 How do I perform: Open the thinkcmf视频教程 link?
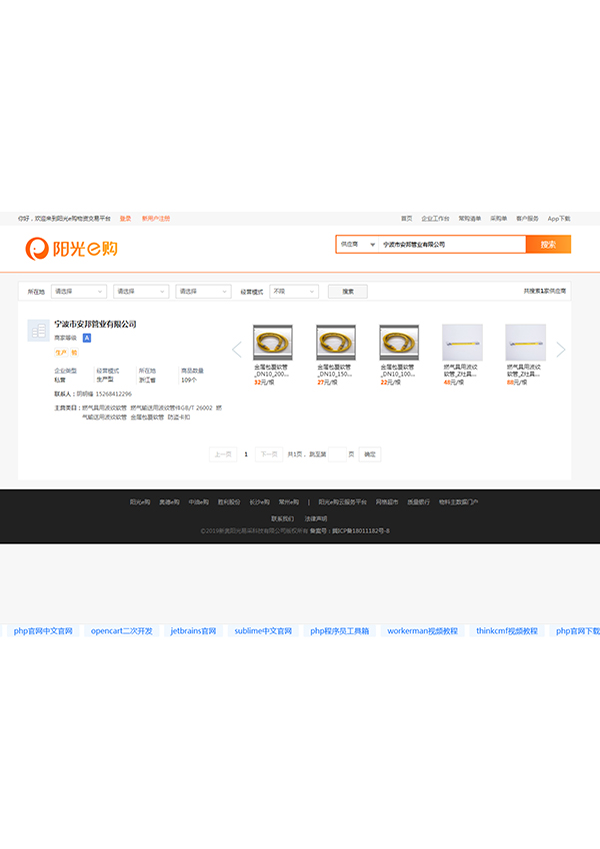[x=507, y=631]
